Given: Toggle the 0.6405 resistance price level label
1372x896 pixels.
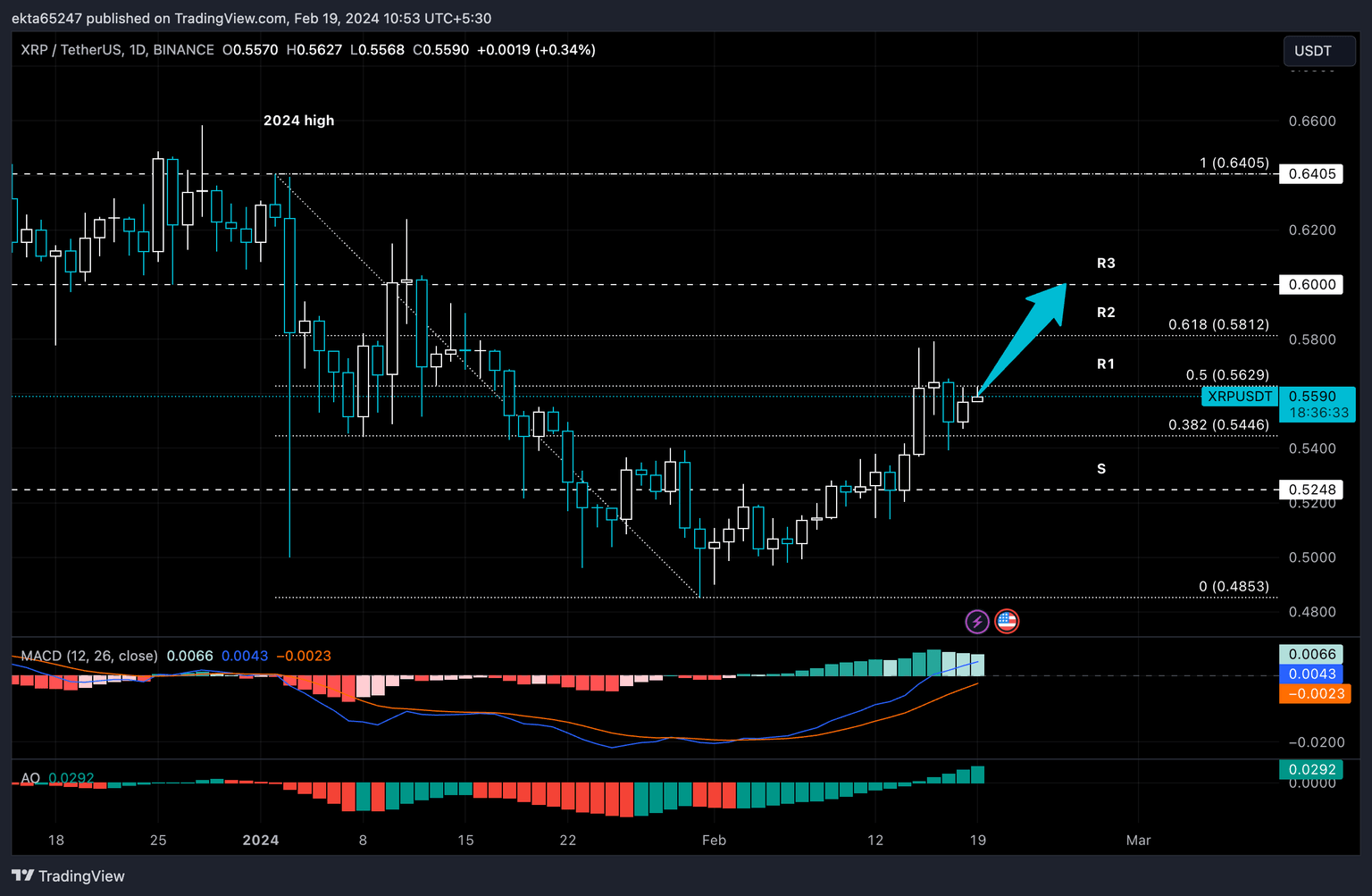Looking at the screenshot, I should click(1312, 174).
